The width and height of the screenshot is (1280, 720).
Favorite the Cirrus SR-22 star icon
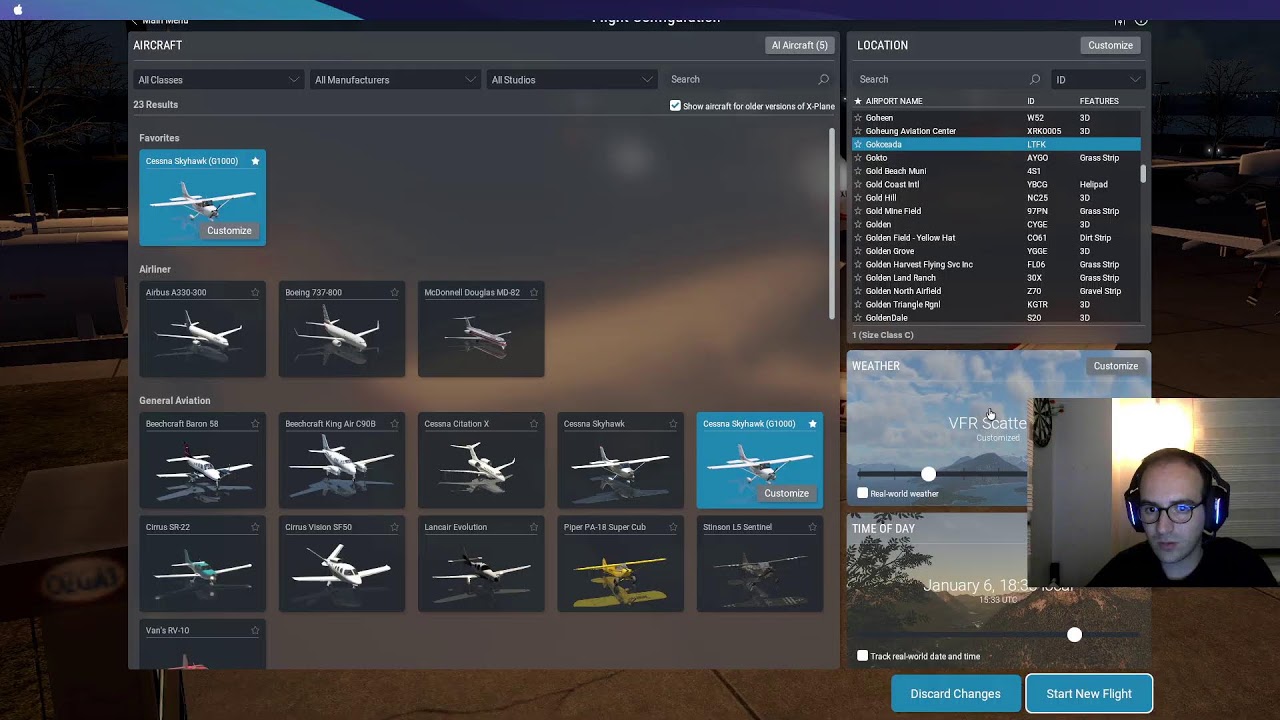(x=255, y=527)
